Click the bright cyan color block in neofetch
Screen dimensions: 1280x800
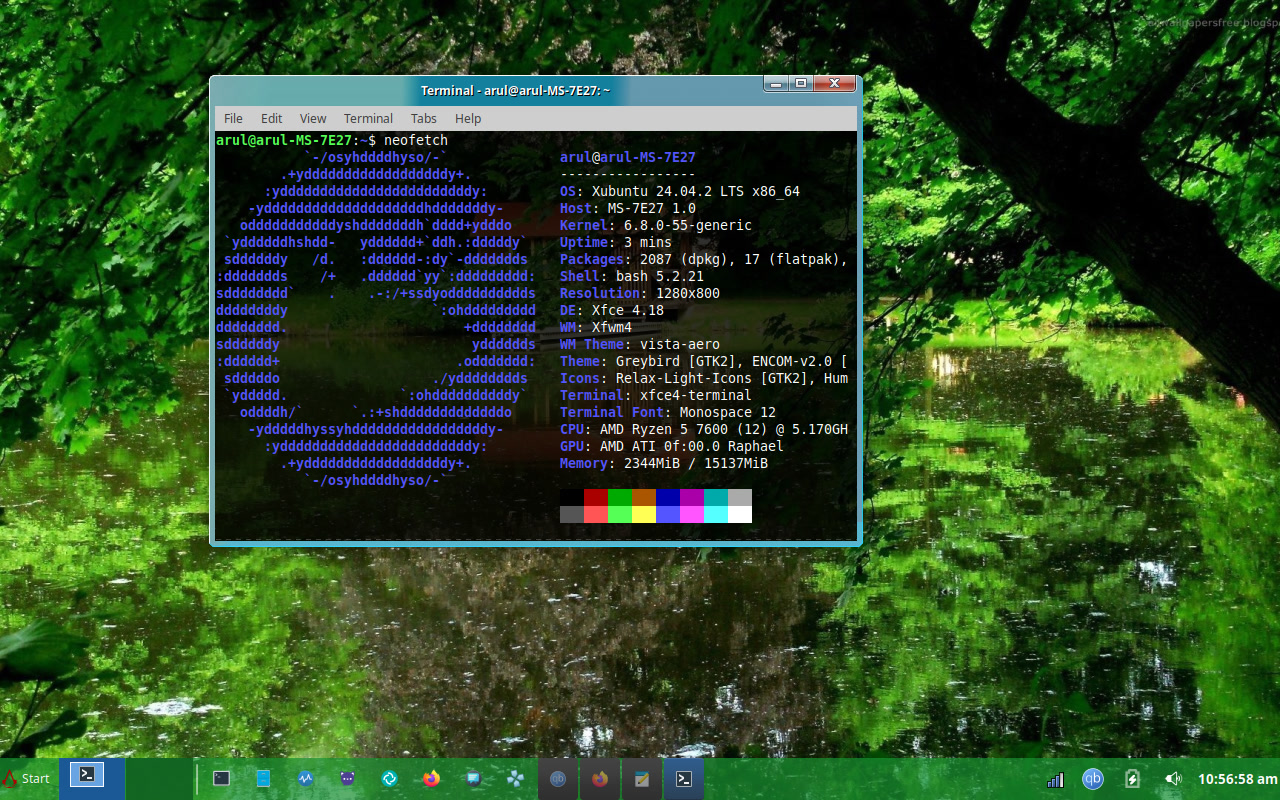click(x=716, y=514)
